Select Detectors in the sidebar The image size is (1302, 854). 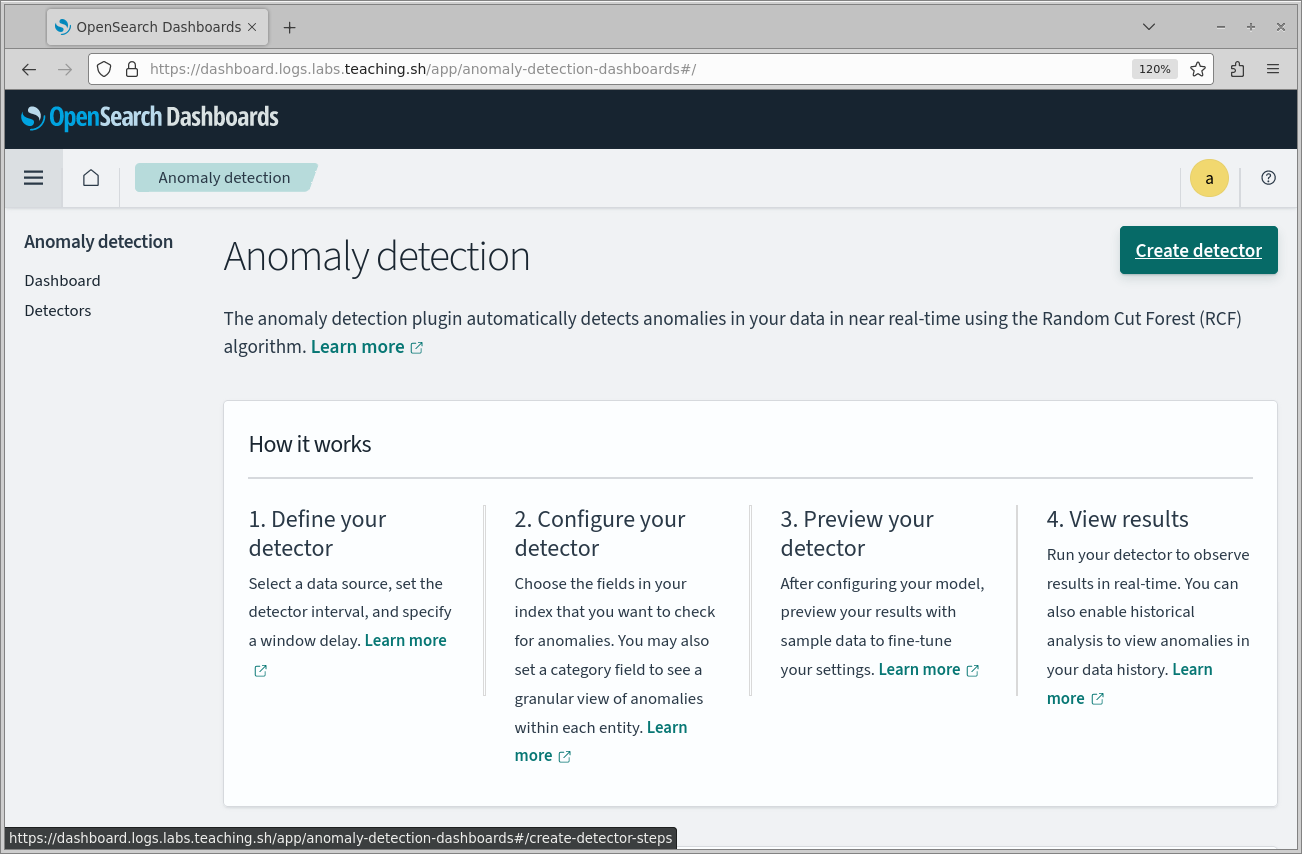click(58, 311)
